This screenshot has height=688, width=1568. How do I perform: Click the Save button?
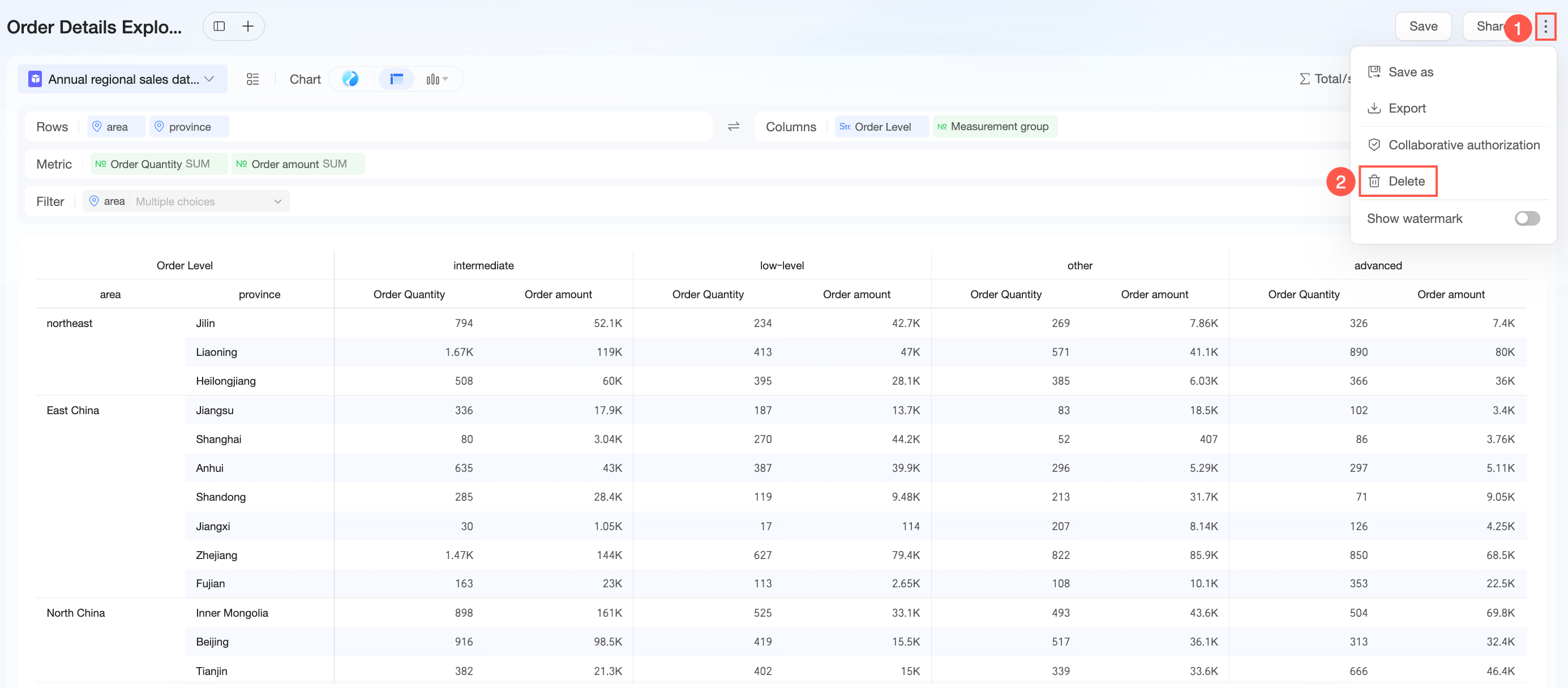1423,26
